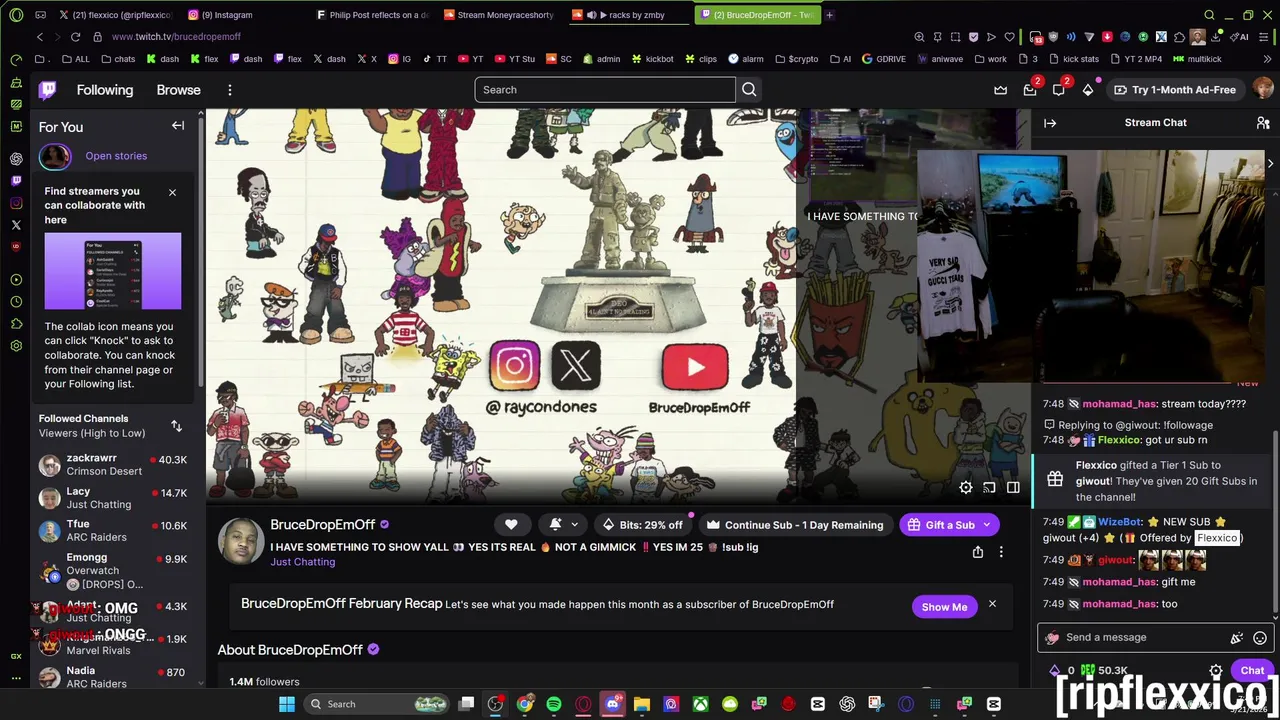Collapse the For You sidebar
This screenshot has height=720, width=1280.
(x=178, y=126)
